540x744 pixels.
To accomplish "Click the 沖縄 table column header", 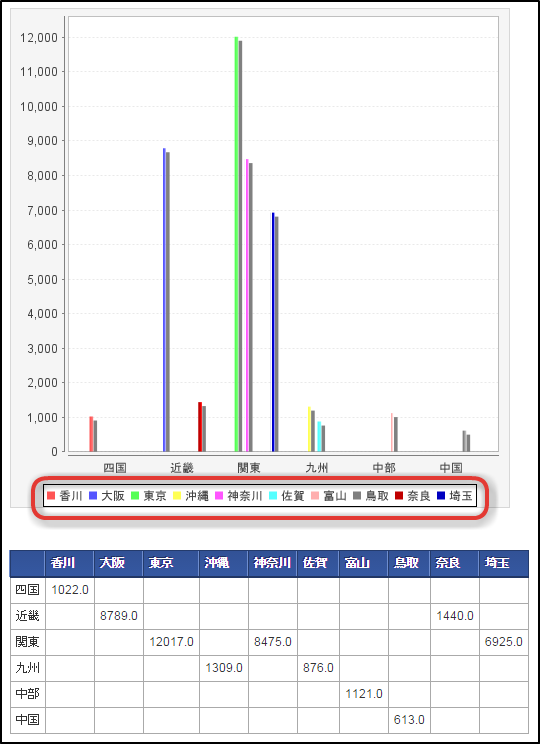I will (x=223, y=563).
